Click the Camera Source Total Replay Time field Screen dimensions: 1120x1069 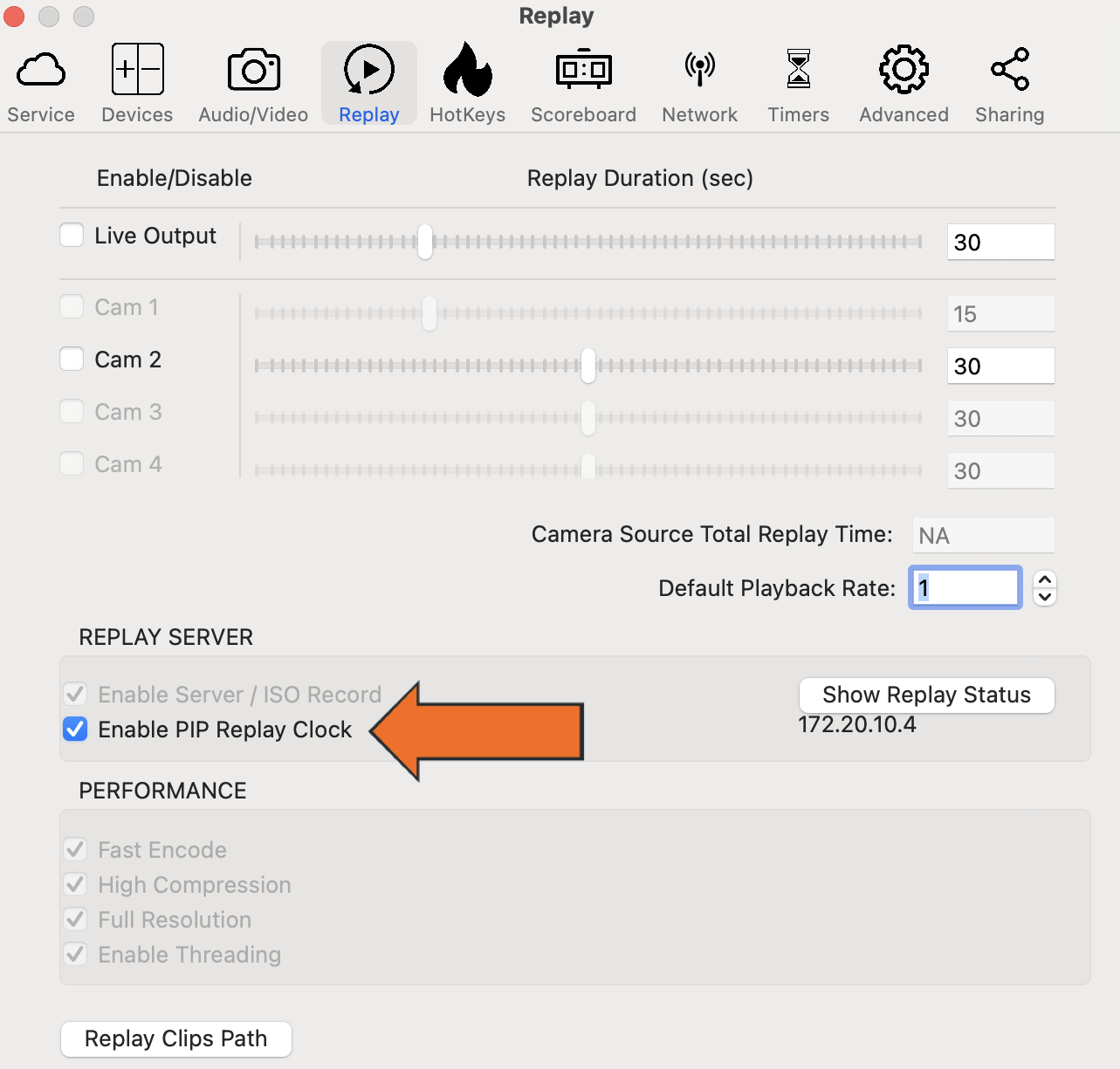click(x=983, y=535)
